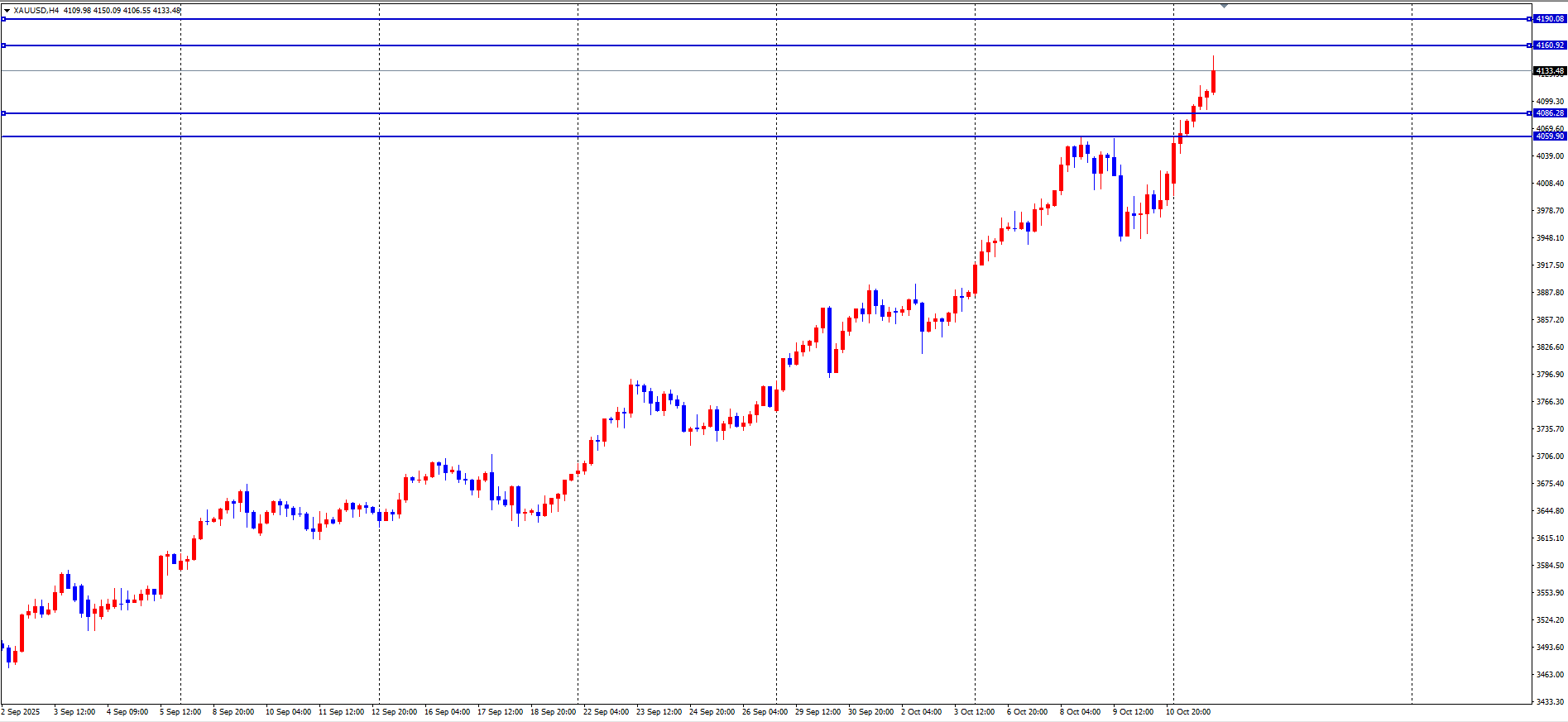The height and width of the screenshot is (722, 1568).
Task: Click the 22 Sep 04:00 time label
Action: tap(606, 712)
